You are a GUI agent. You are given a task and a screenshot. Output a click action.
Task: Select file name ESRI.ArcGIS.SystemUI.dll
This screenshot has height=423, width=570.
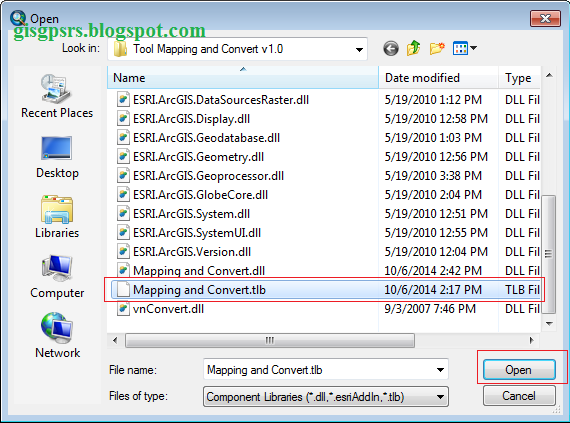(x=197, y=233)
